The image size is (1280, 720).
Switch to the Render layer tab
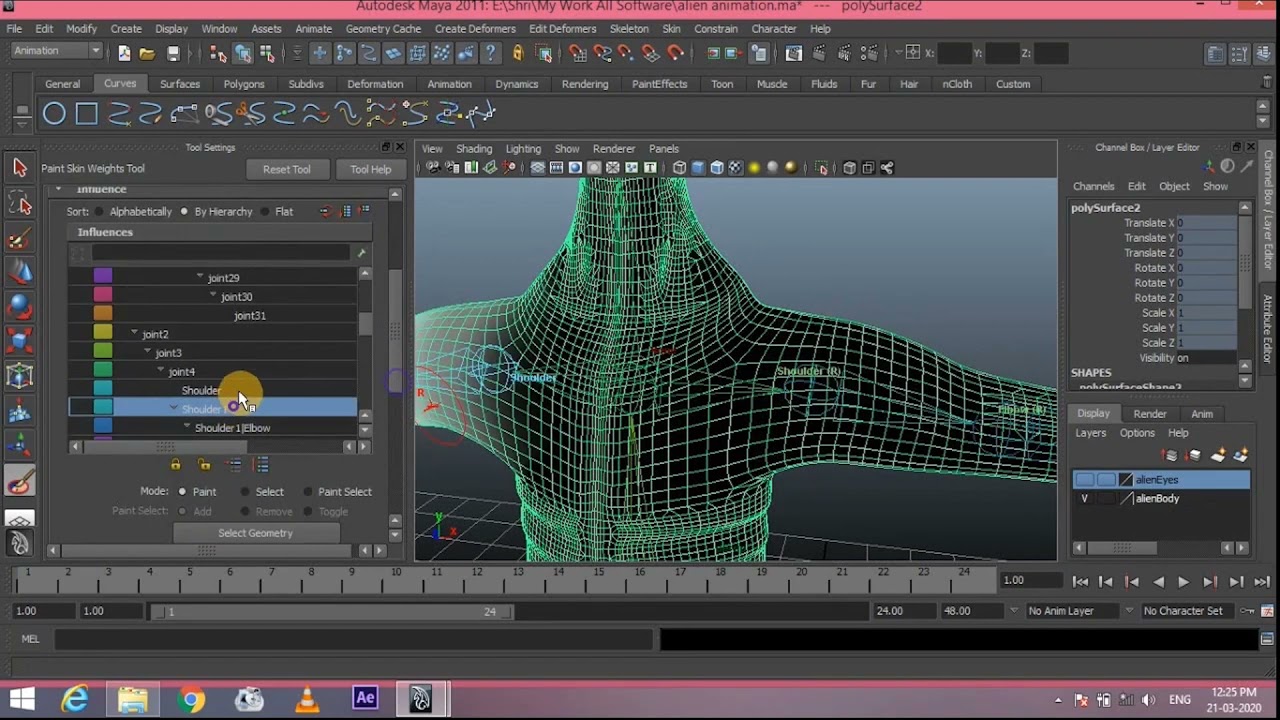pos(1150,414)
